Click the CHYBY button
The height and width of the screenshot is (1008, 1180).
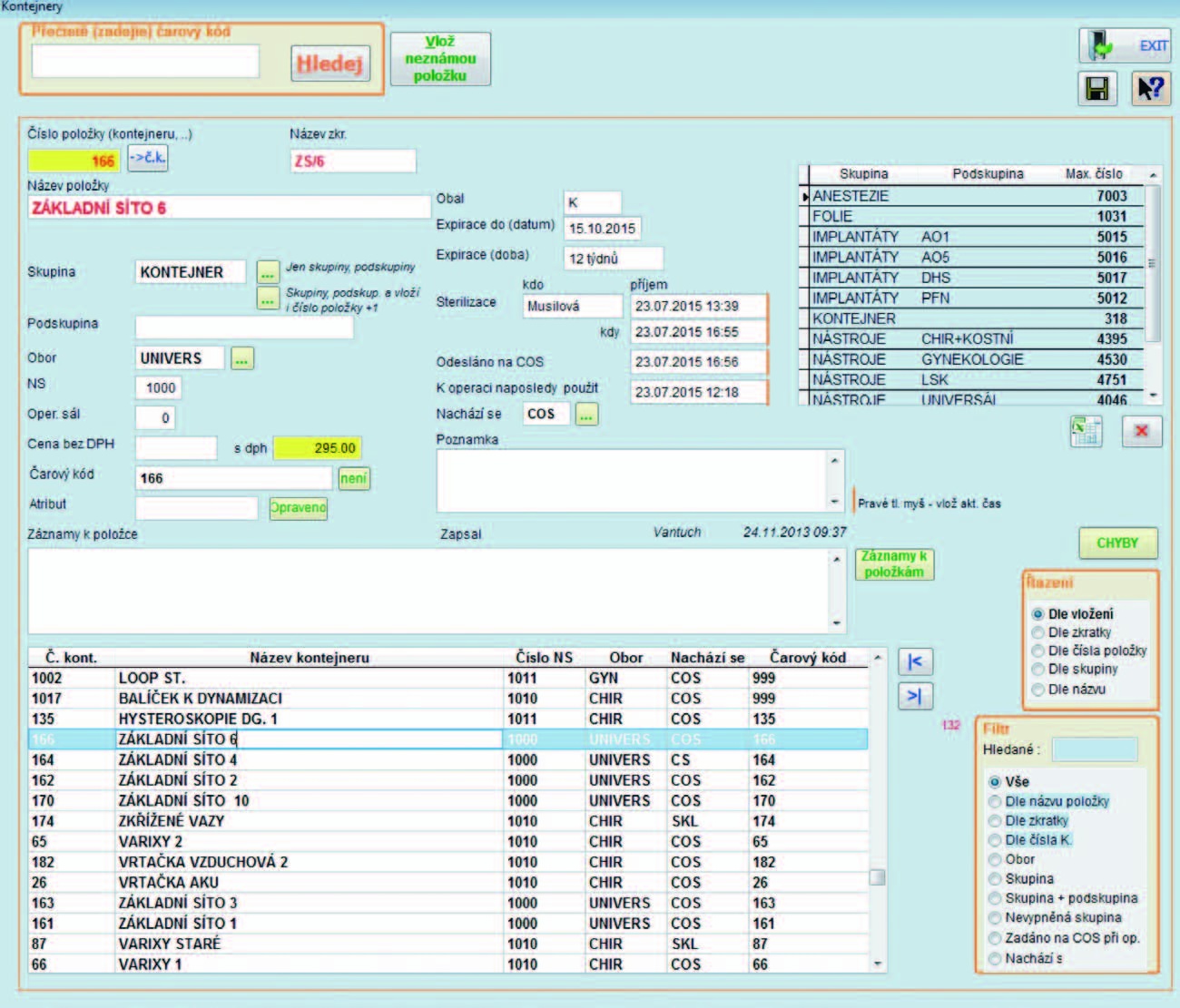pyautogui.click(x=1117, y=543)
